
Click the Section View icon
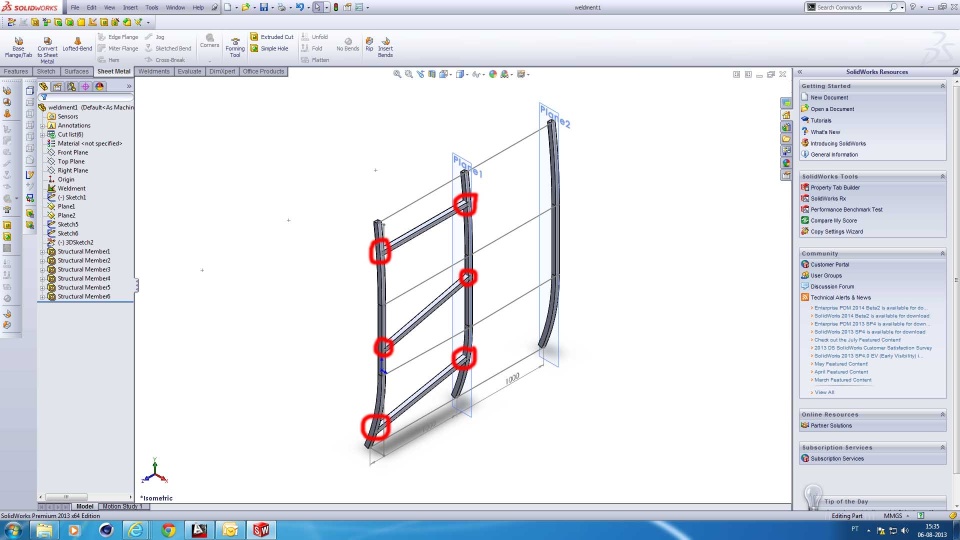(432, 74)
